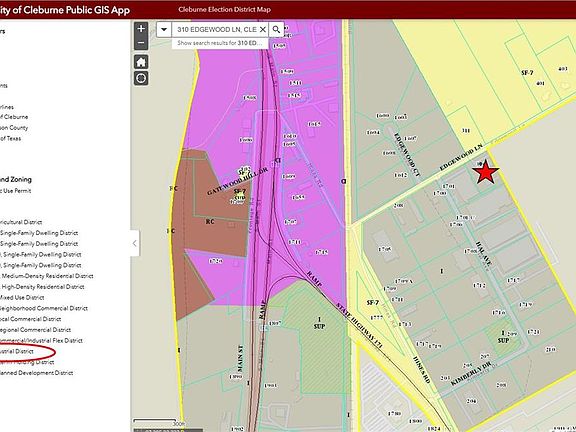The image size is (576, 432).
Task: Select Regional Commercial District legend entry
Action: [35, 330]
